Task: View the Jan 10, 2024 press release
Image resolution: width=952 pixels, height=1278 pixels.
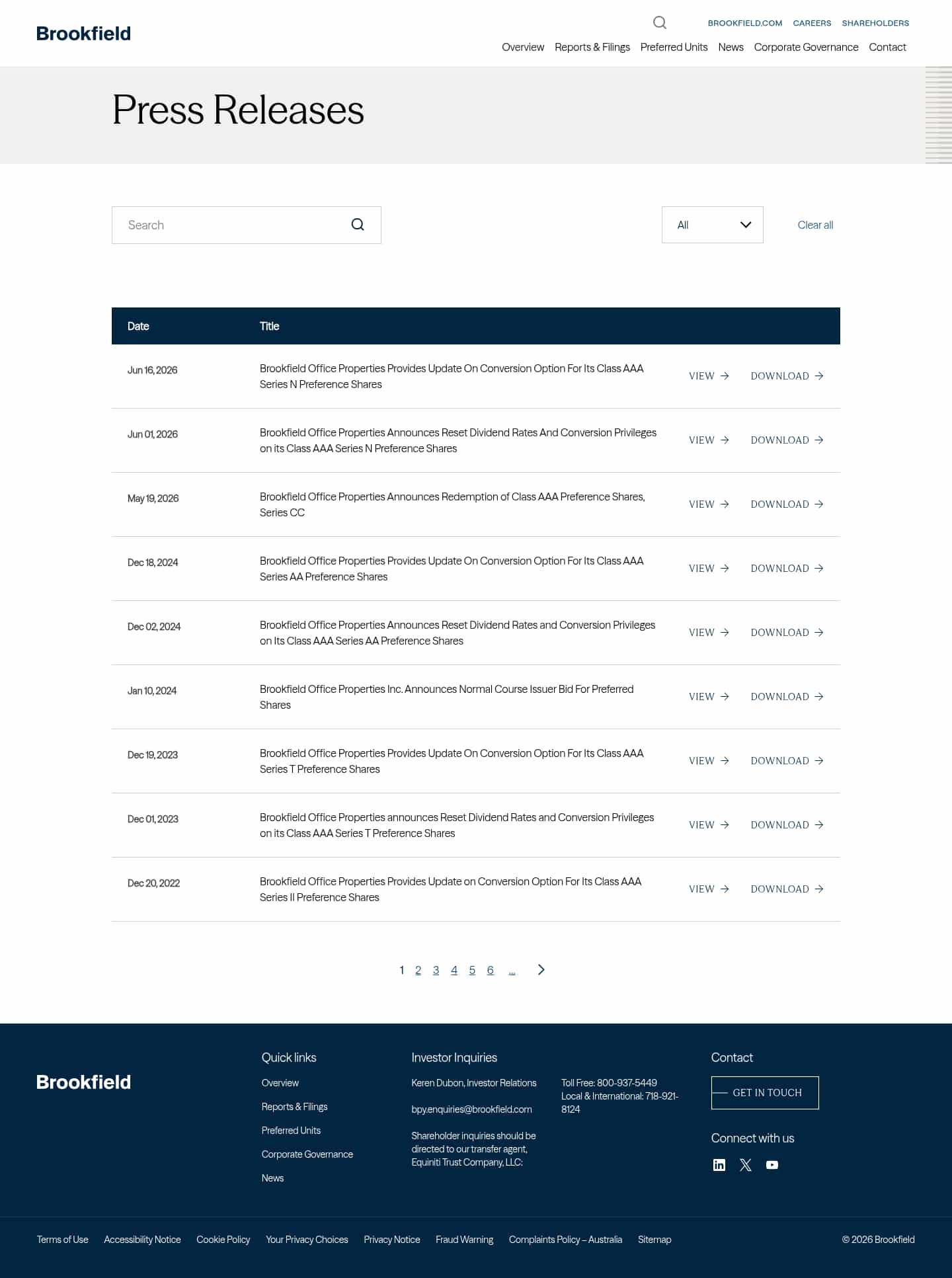Action: point(709,697)
